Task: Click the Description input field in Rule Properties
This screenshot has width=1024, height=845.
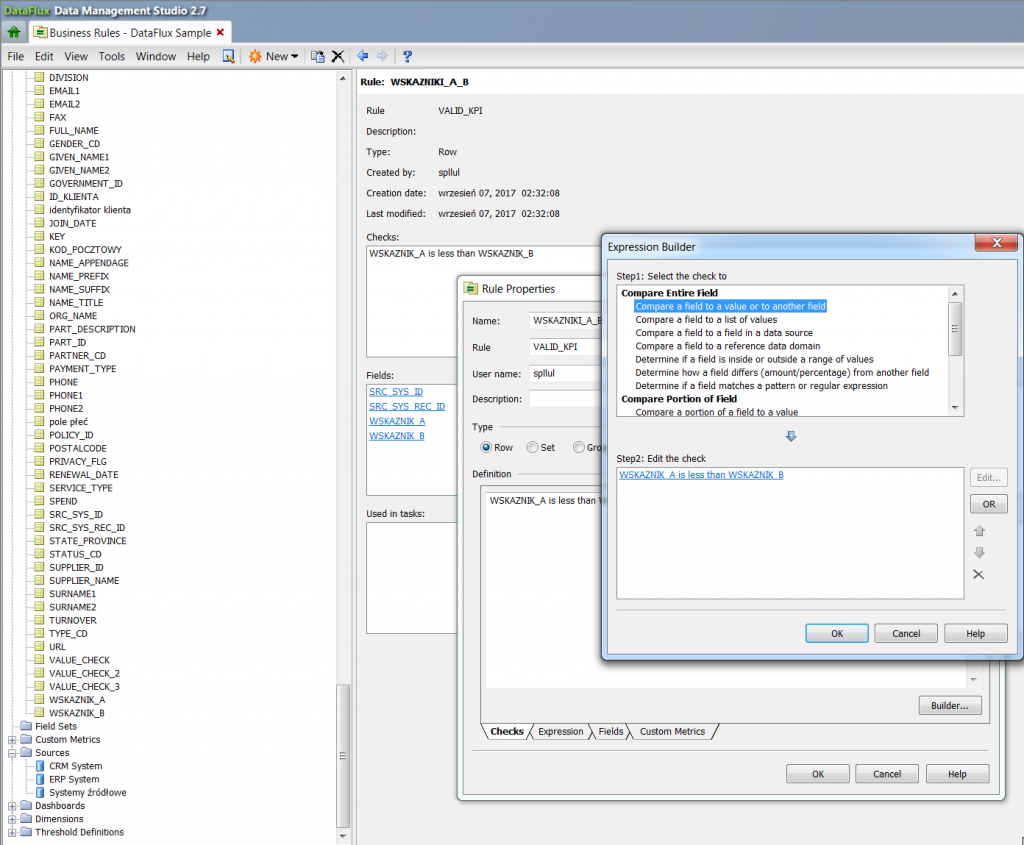Action: [565, 399]
